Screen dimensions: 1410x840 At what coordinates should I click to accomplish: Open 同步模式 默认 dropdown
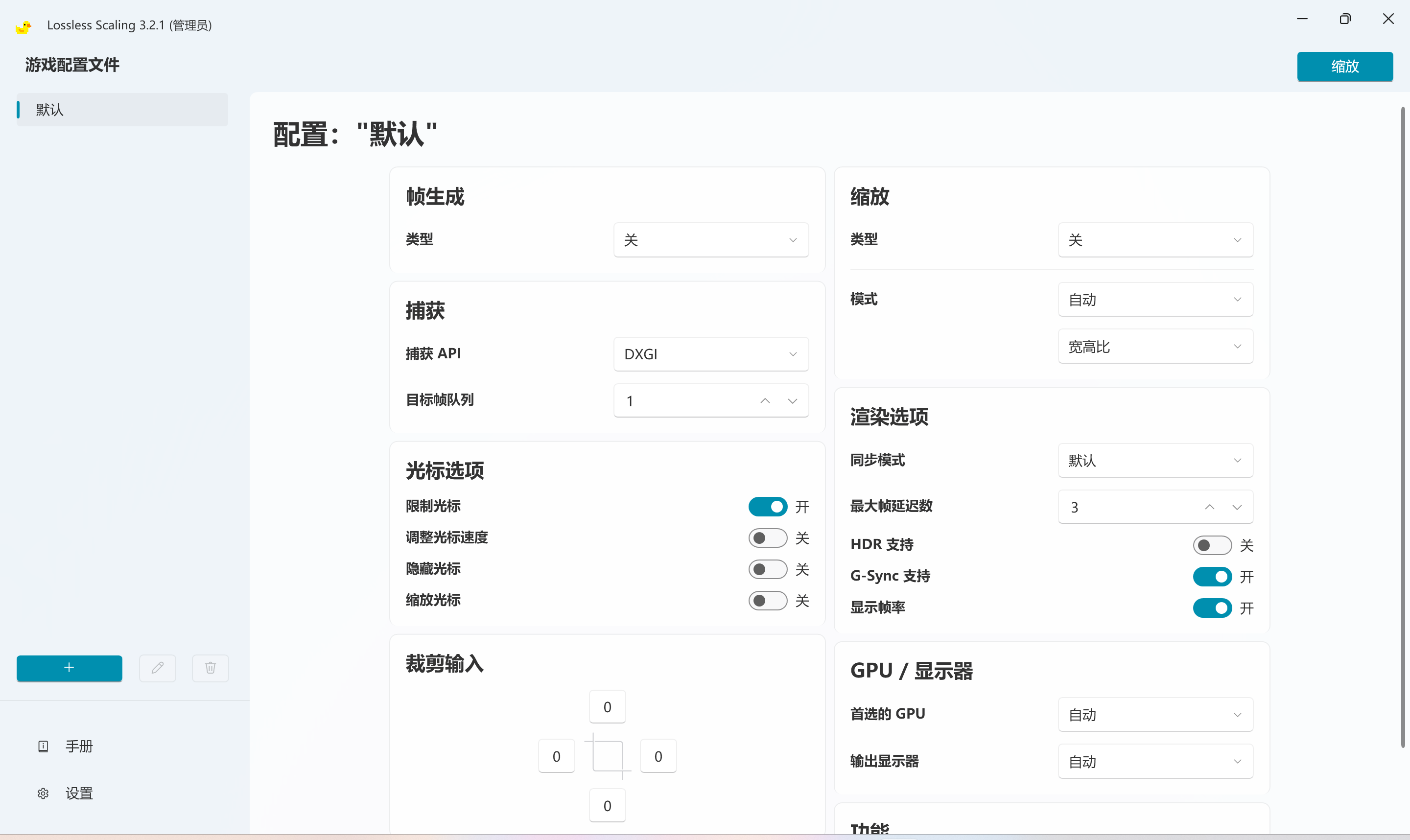[1155, 460]
